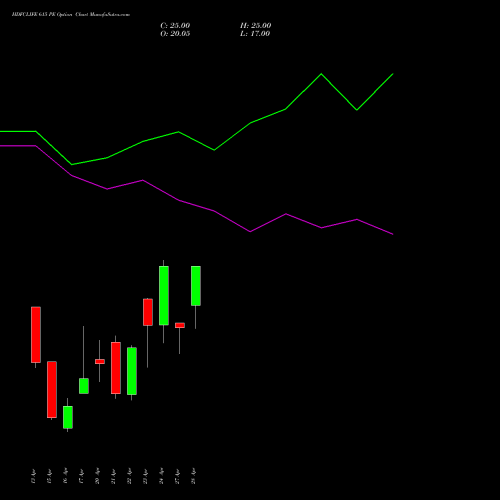The width and height of the screenshot is (500, 500).
Task: Click the red candlestick above 15 Apr
Action: 52,389
